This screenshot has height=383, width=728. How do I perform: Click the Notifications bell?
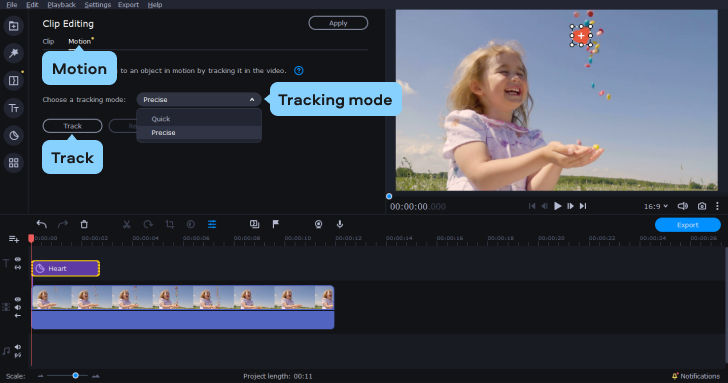click(x=675, y=376)
